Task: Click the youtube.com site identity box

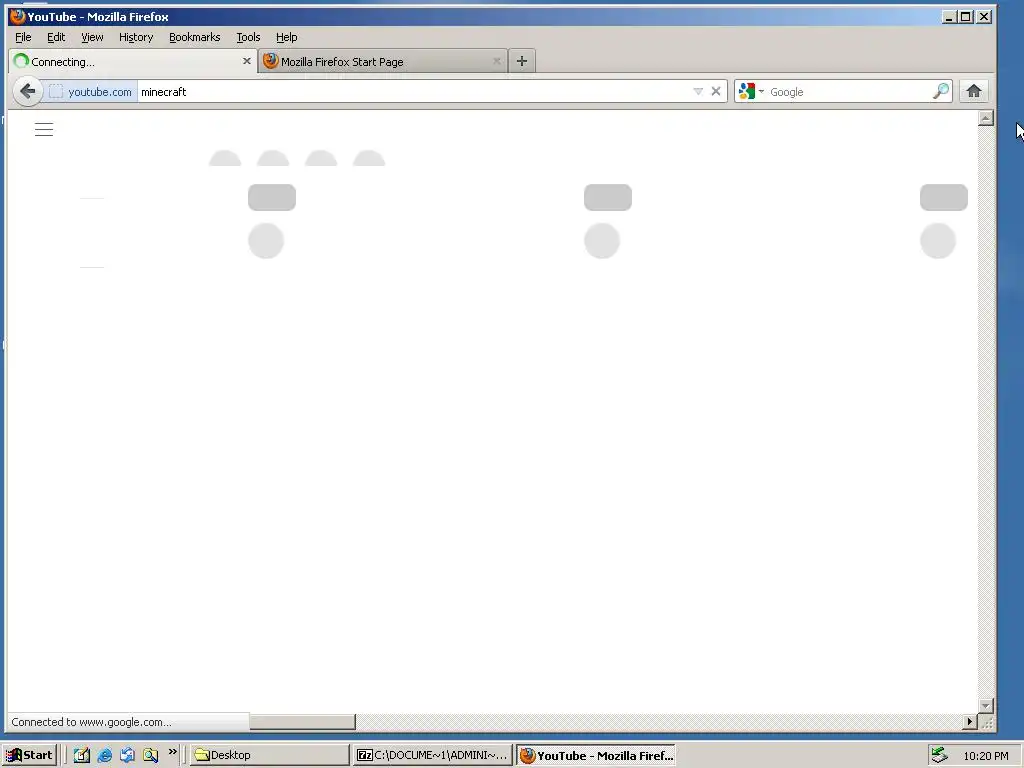Action: pyautogui.click(x=90, y=91)
